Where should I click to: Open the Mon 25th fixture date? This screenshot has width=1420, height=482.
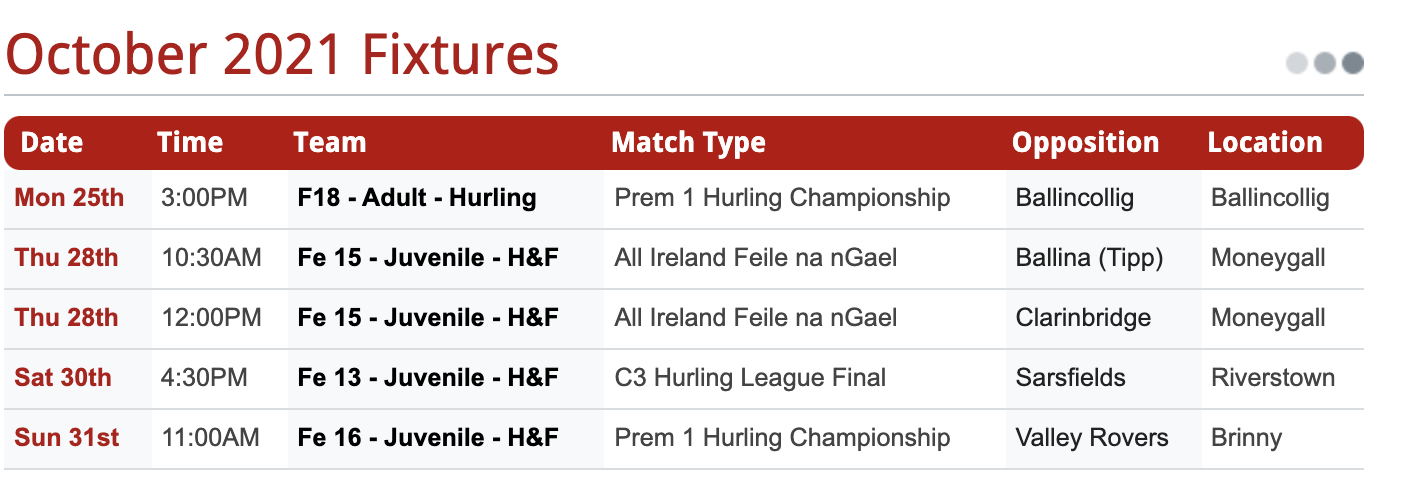coord(69,198)
